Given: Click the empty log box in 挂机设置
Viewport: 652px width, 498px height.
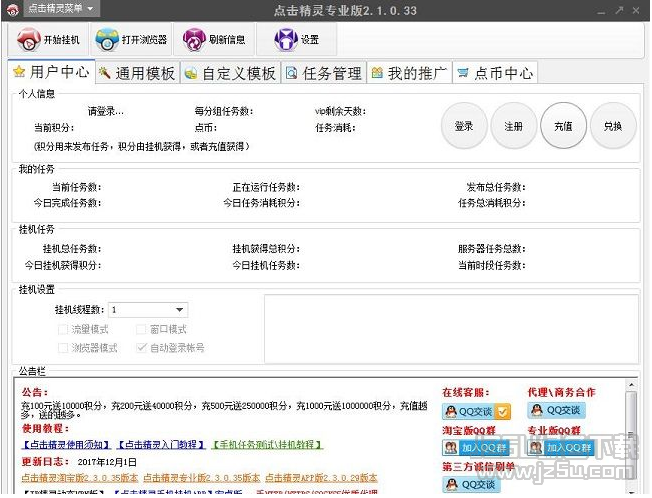Looking at the screenshot, I should 451,329.
